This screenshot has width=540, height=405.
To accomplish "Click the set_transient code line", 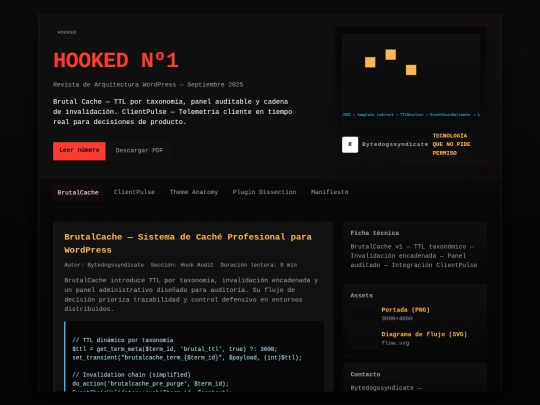I will pyautogui.click(x=187, y=358).
